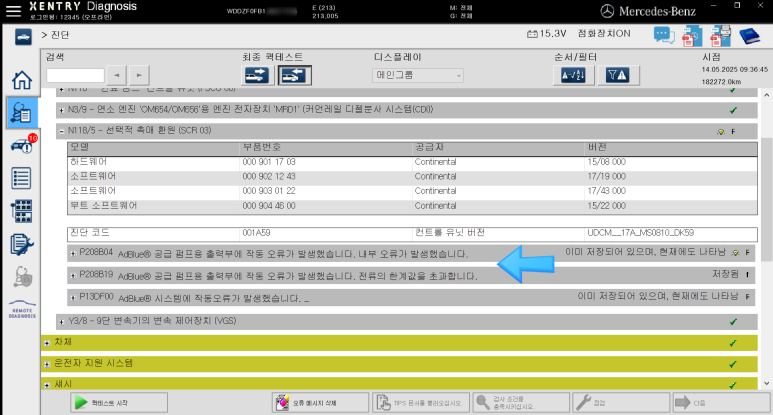Click the print to PDF icon

pos(720,36)
